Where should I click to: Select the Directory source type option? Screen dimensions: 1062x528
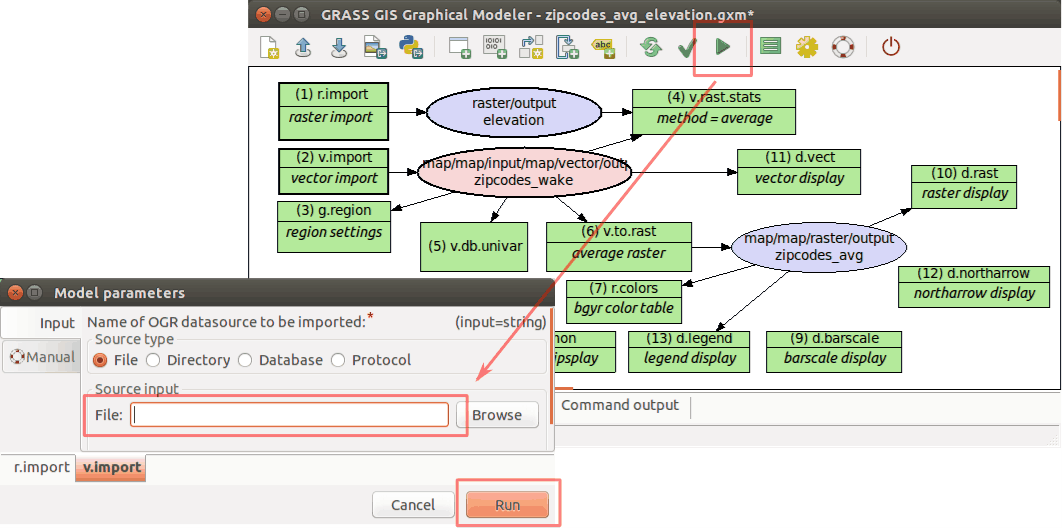coord(154,360)
